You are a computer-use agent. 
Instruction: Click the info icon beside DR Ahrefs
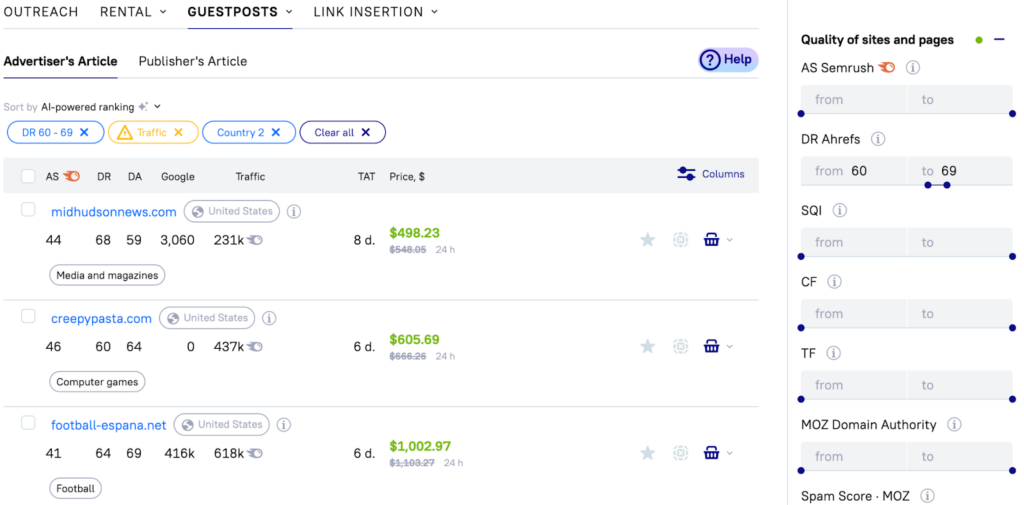point(878,139)
